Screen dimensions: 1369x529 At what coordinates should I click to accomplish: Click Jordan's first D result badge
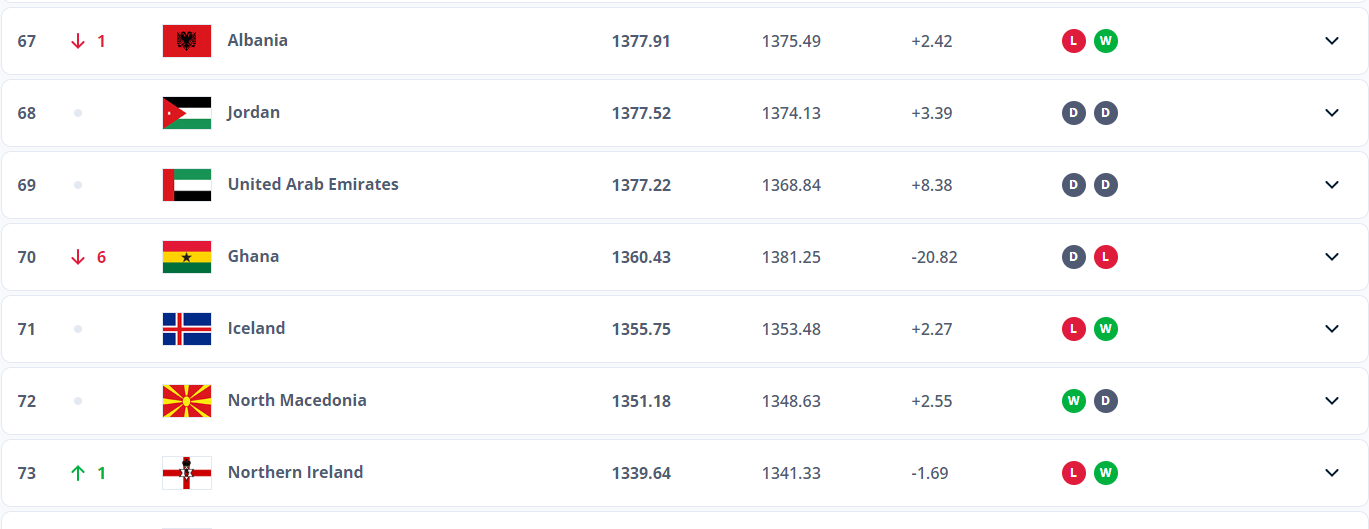1074,113
